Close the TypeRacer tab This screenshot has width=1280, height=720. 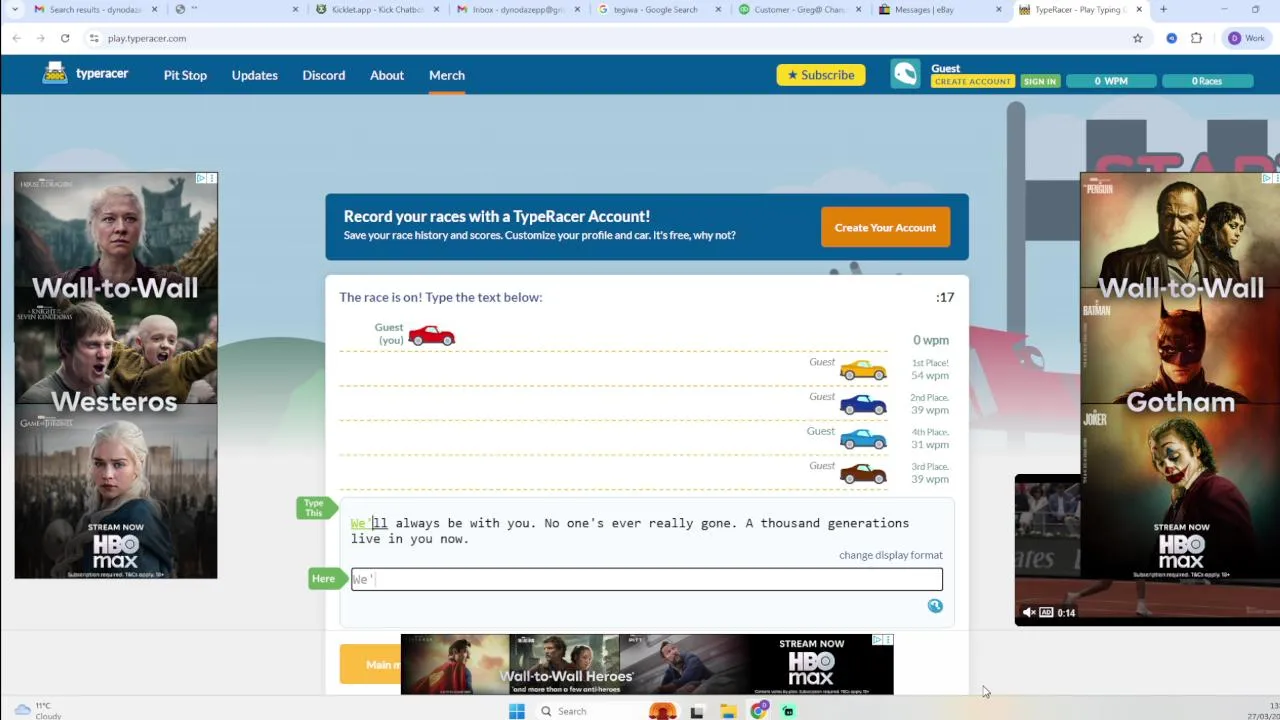click(1139, 9)
